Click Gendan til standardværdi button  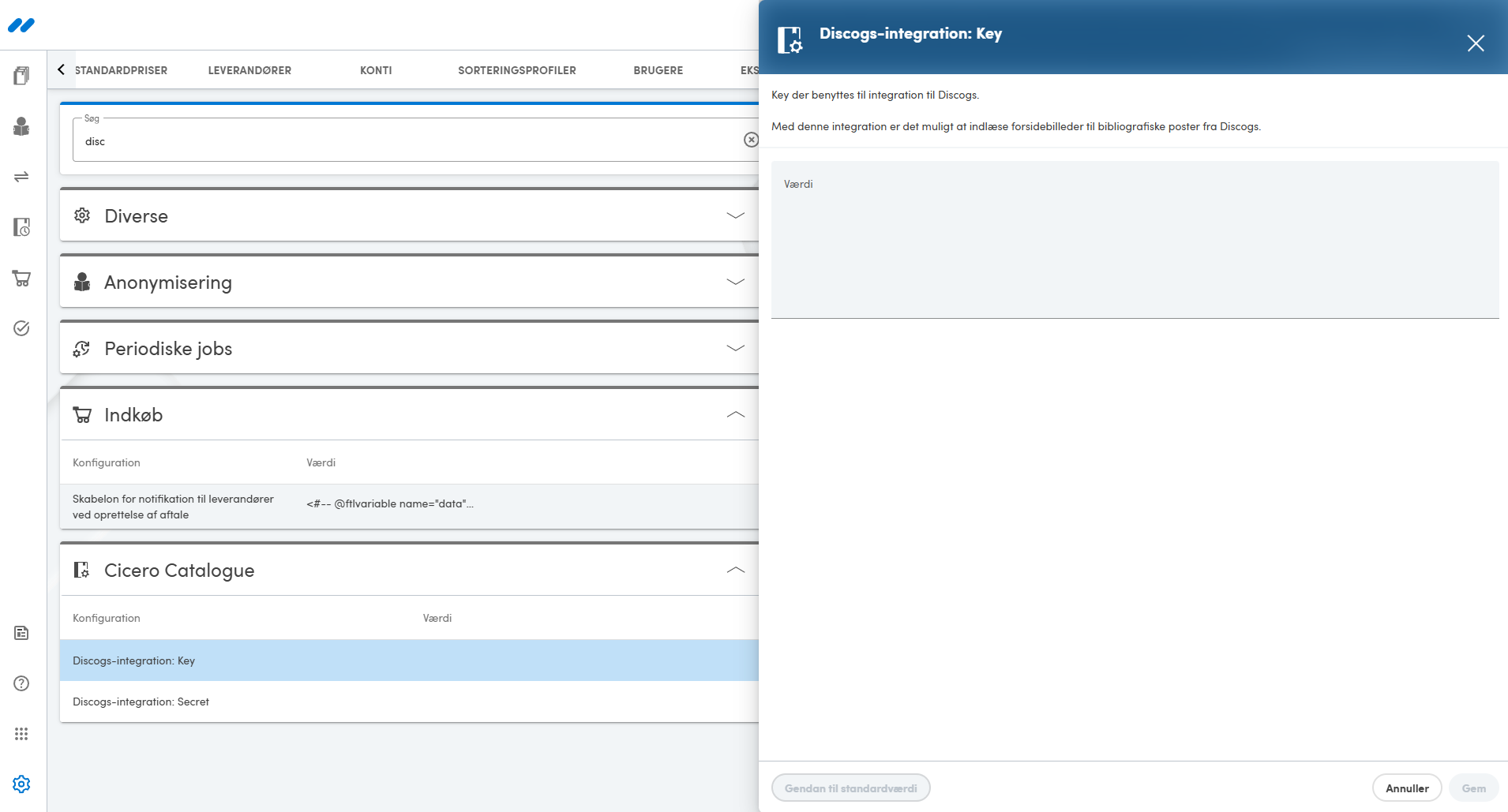[x=850, y=788]
